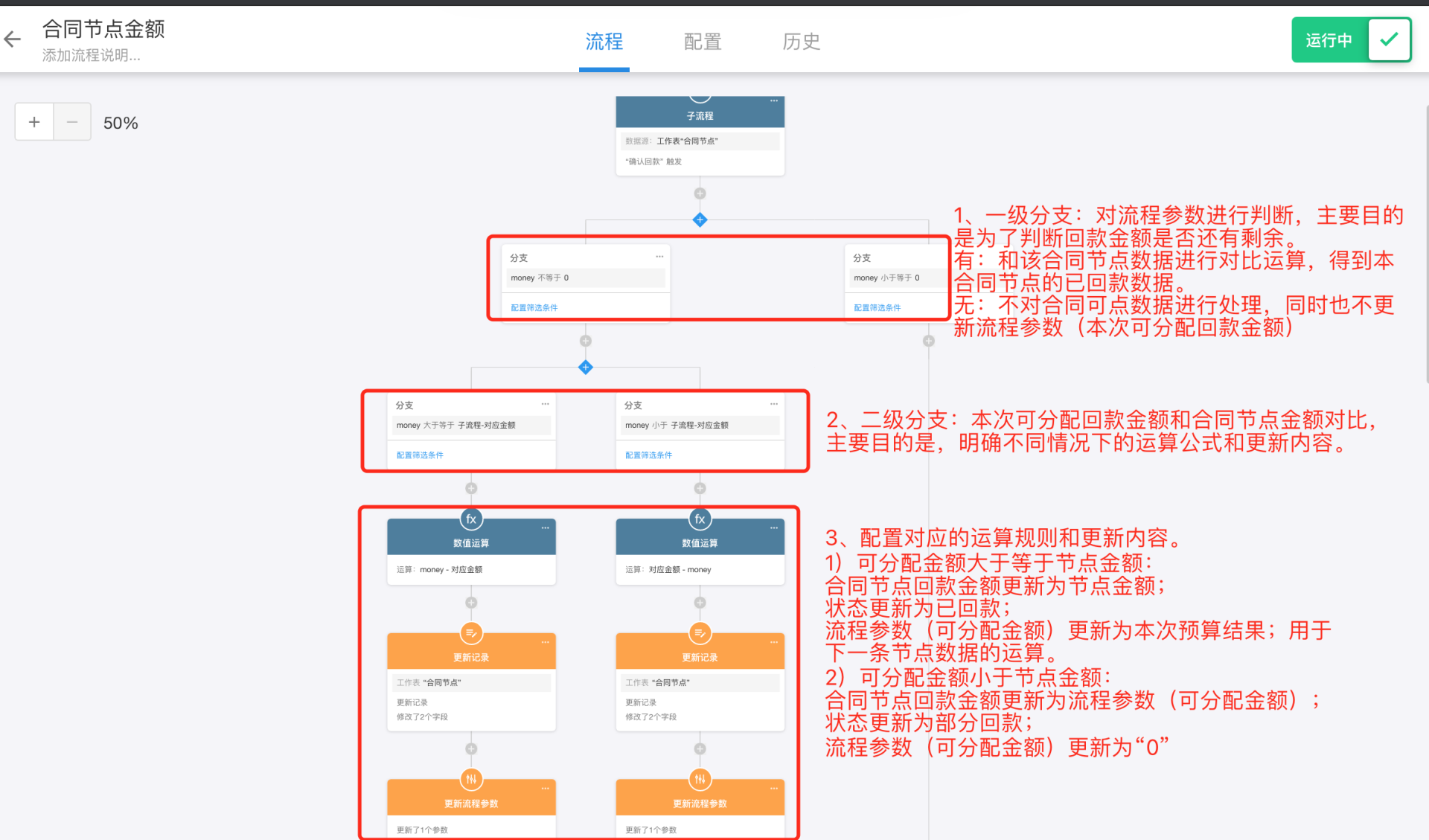Click the second-level blue diamond branch icon
The width and height of the screenshot is (1429, 840).
[586, 367]
